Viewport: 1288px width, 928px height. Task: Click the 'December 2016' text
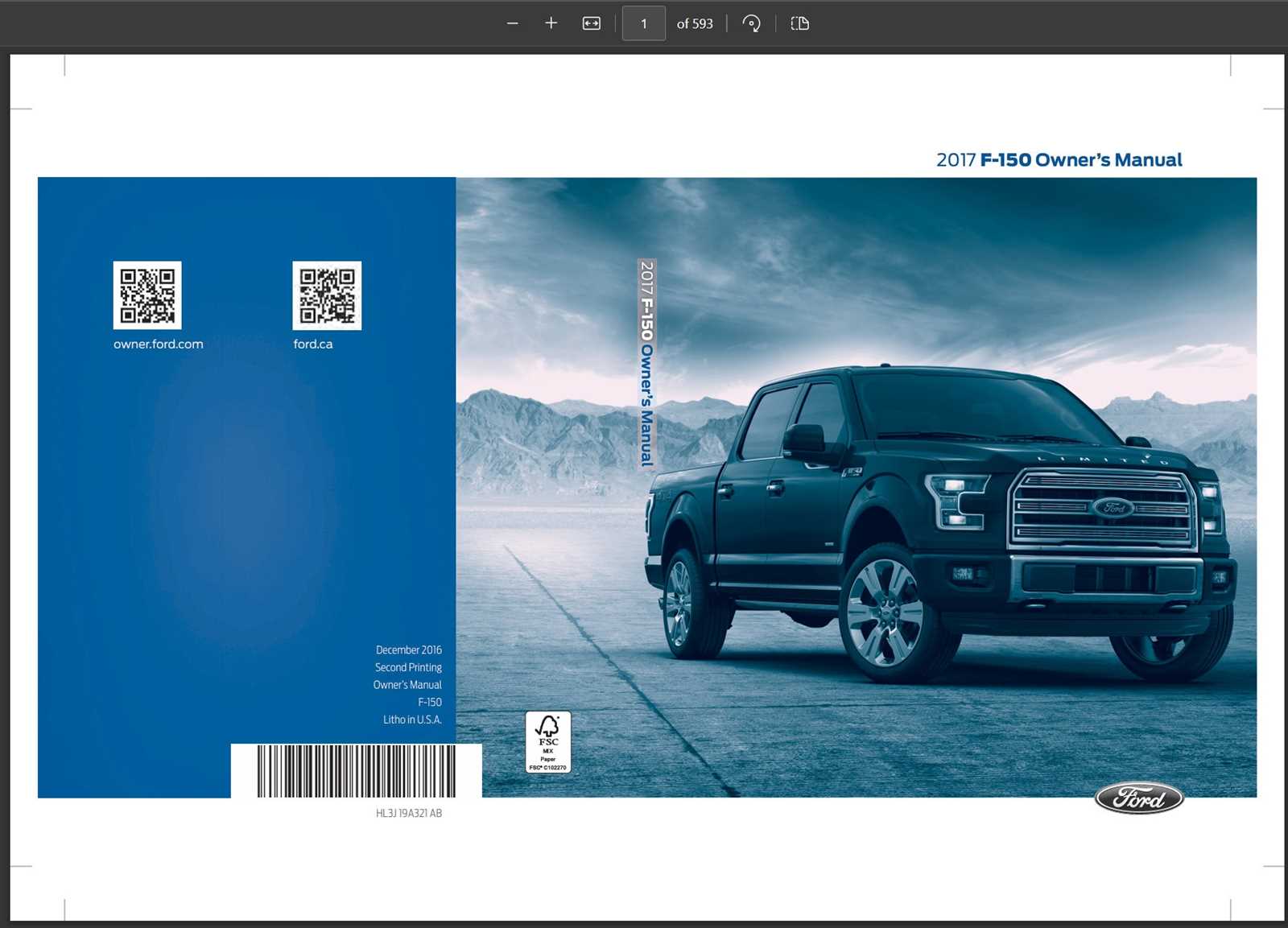click(409, 650)
